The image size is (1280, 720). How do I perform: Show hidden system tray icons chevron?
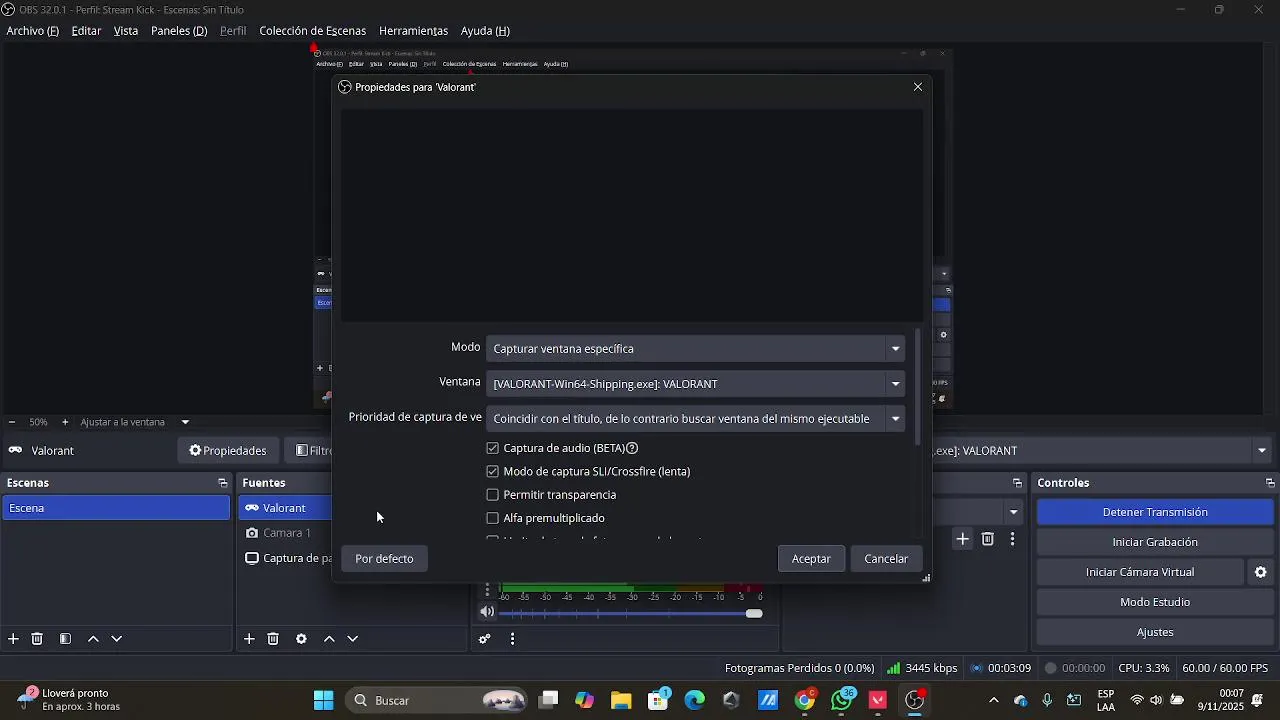[x=993, y=700]
